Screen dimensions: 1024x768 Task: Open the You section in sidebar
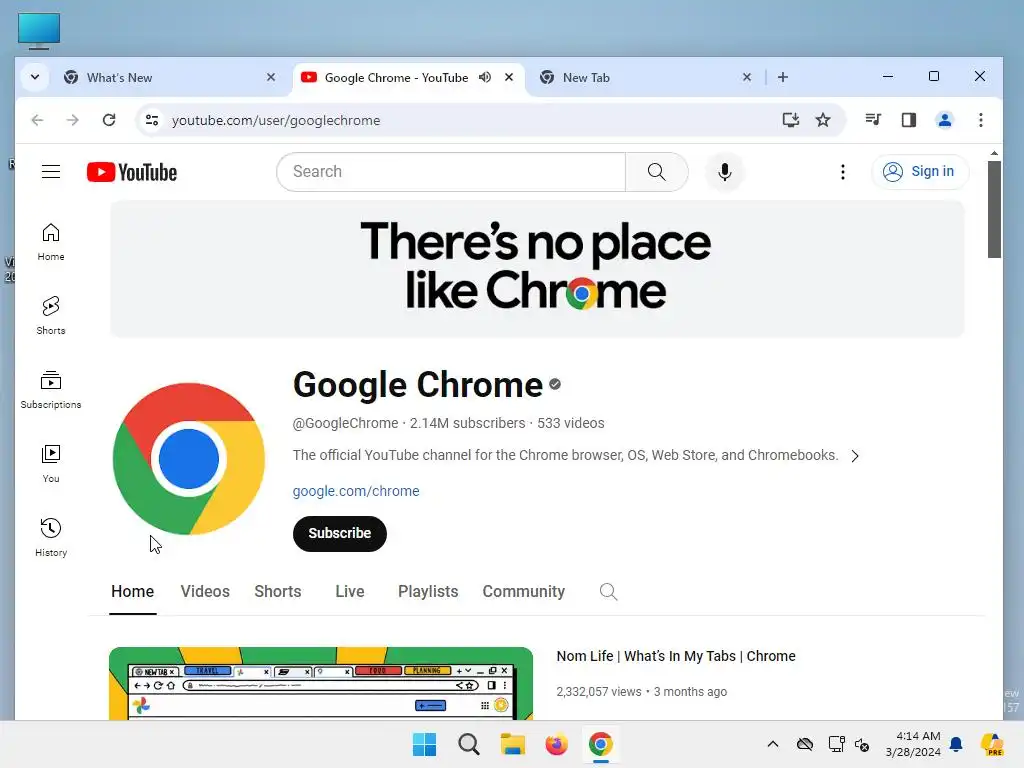point(51,464)
